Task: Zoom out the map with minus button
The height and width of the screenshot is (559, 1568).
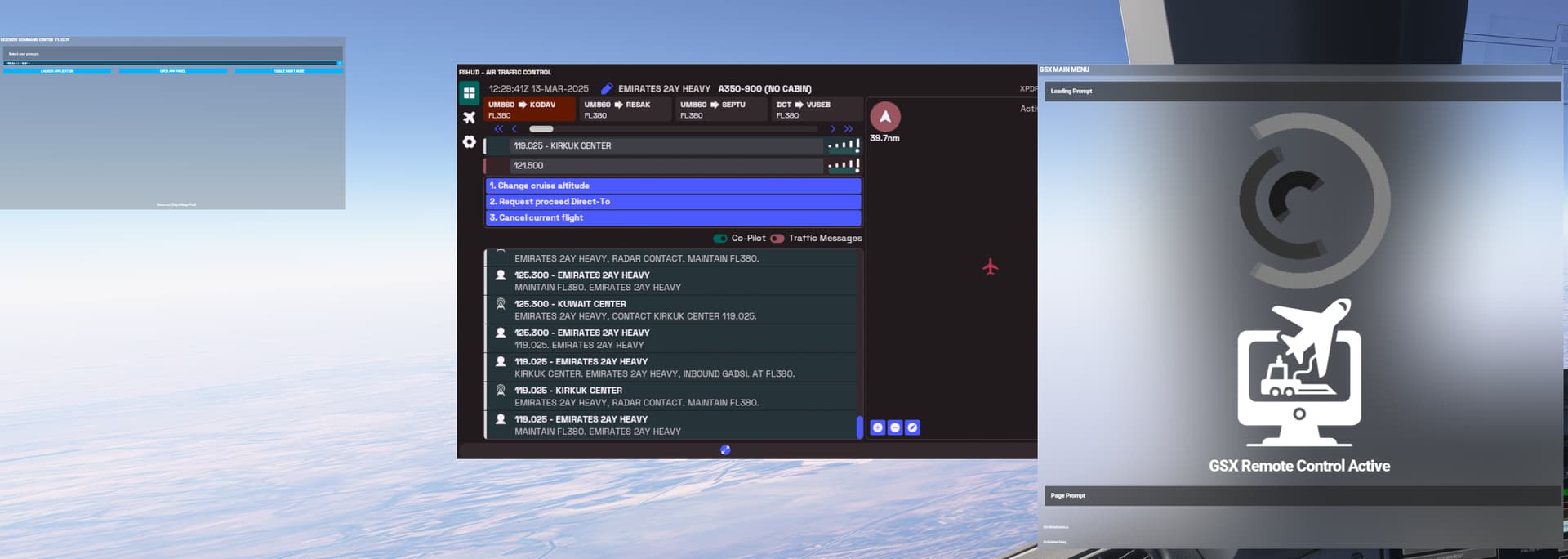Action: point(895,427)
